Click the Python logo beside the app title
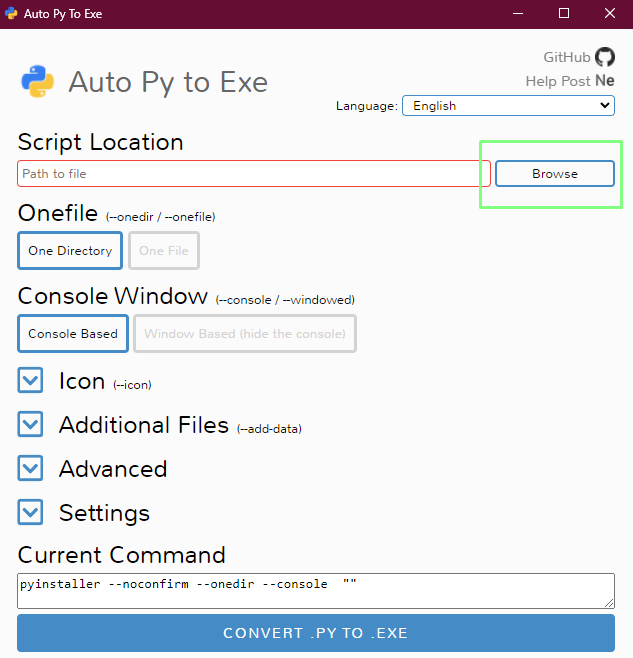Screen dimensions: 633x658 click(x=38, y=81)
